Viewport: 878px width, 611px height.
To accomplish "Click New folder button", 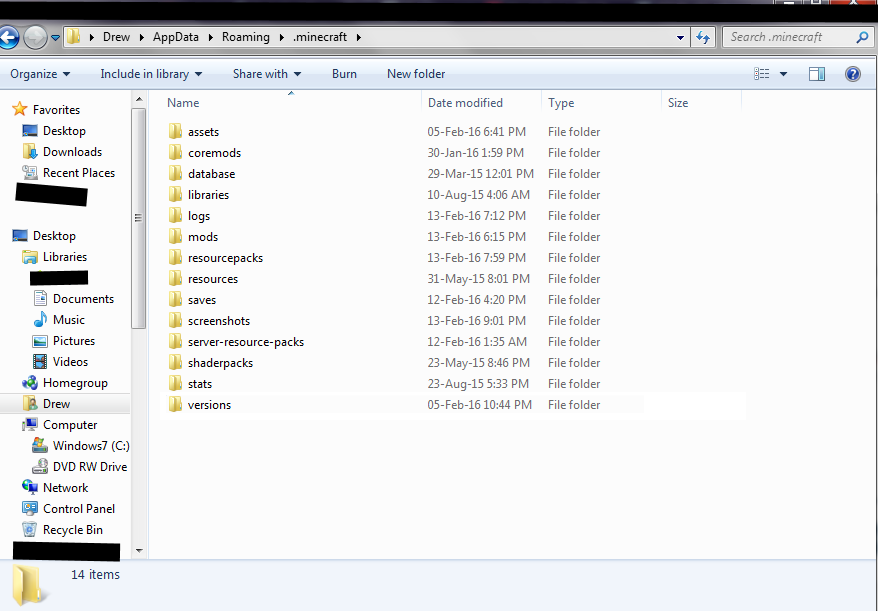I will coord(416,74).
